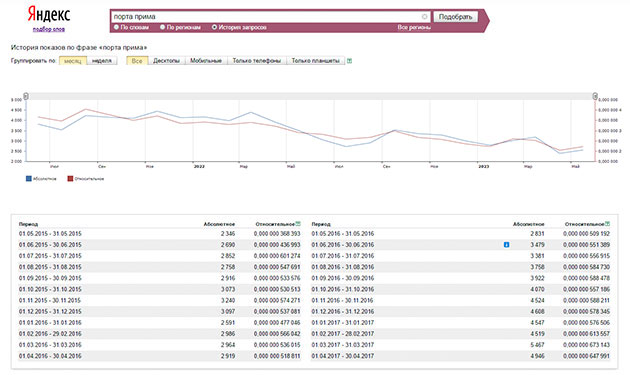The image size is (630, 375).
Task: Click the period 01.05.2015 - 31.05.2015
Action: coord(50,234)
